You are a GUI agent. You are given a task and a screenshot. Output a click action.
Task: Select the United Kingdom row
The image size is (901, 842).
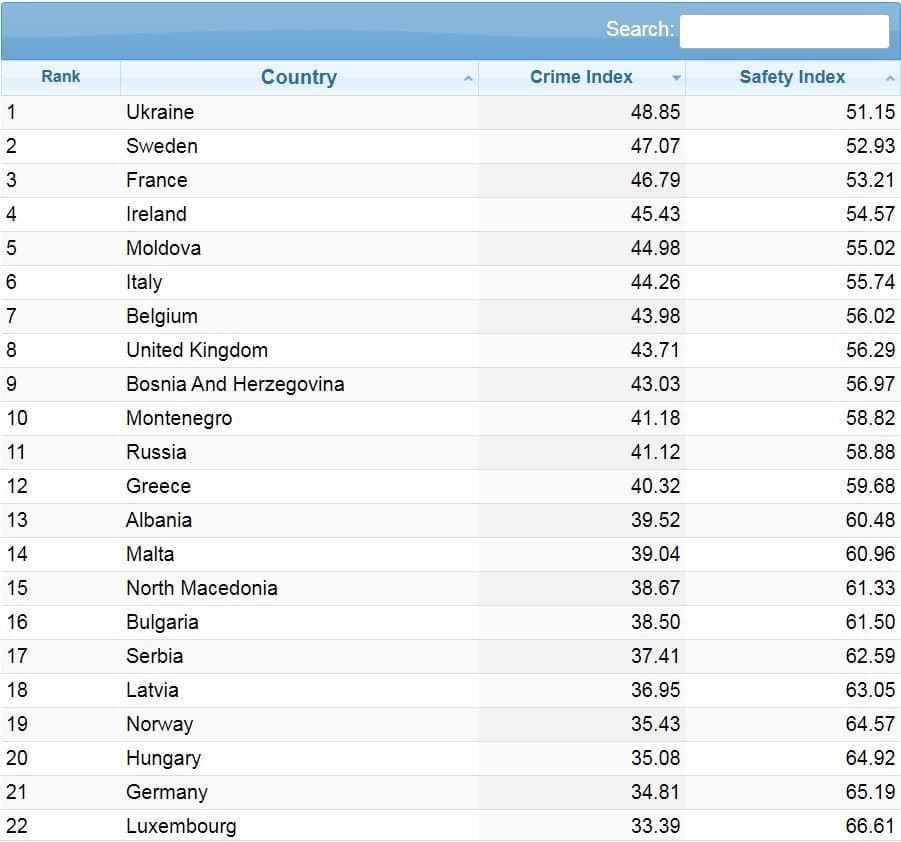(x=197, y=350)
